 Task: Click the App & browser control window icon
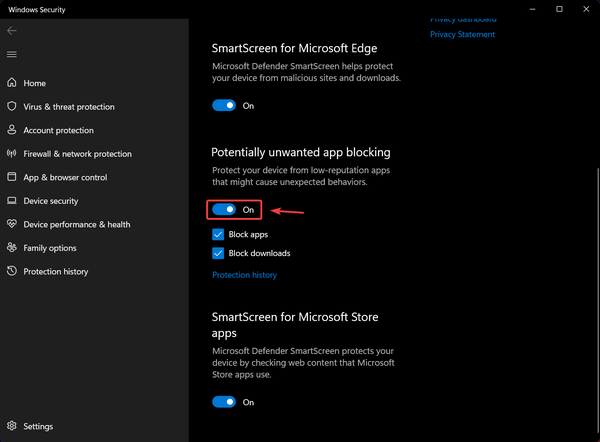point(12,177)
